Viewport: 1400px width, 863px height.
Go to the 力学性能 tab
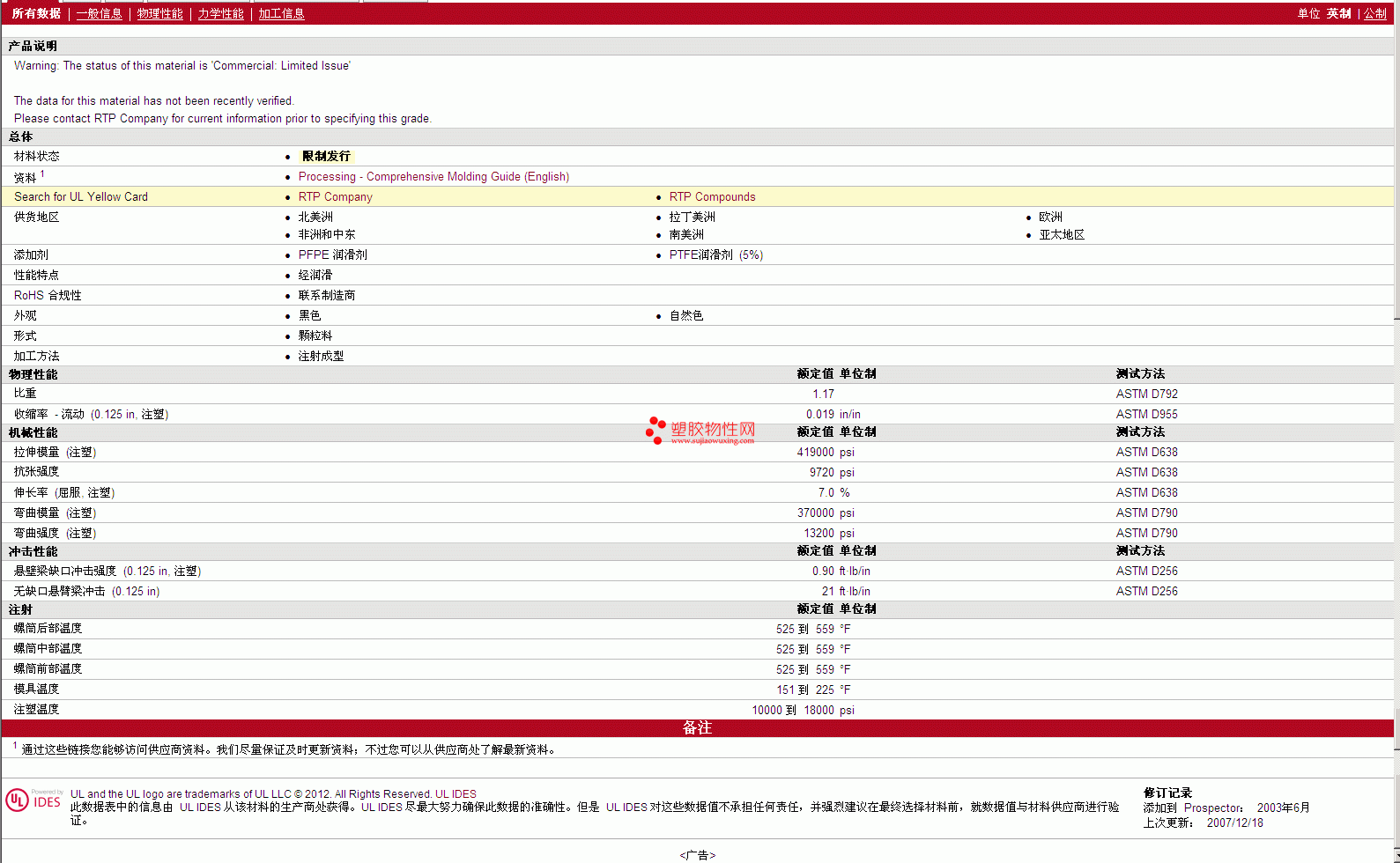(220, 14)
